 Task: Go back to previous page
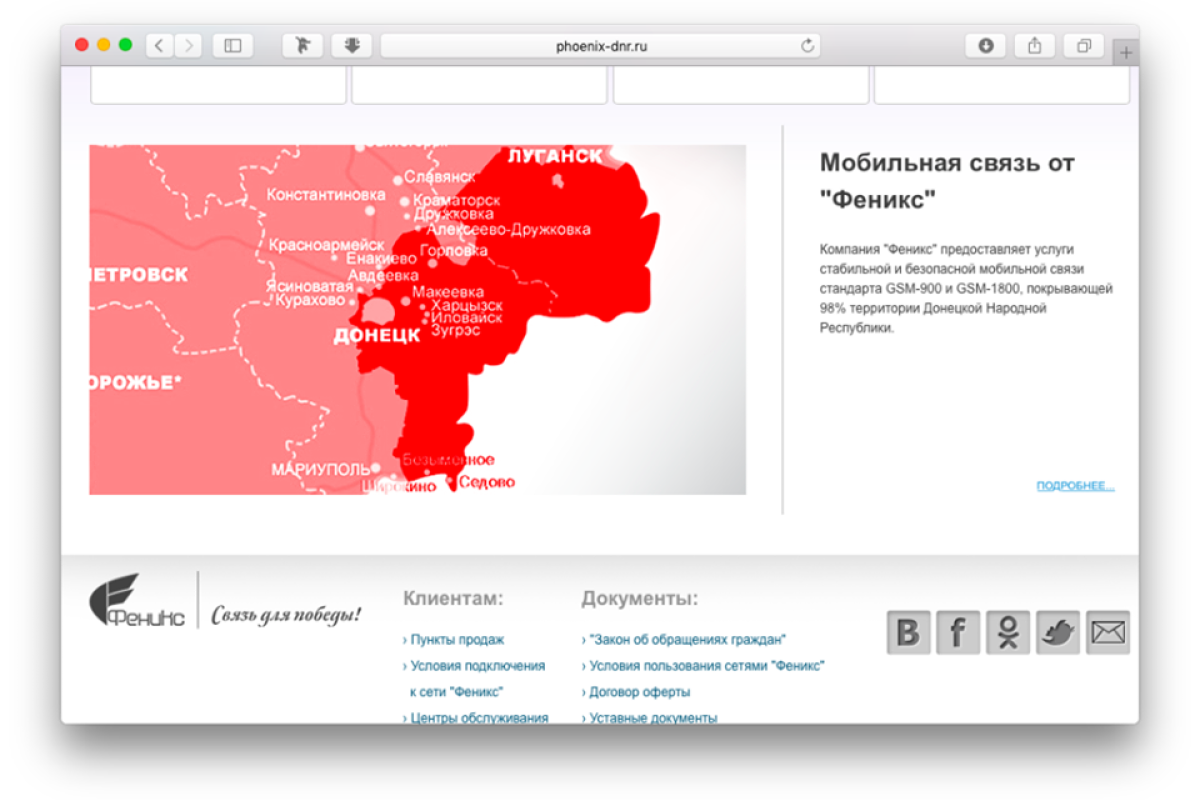[x=160, y=45]
